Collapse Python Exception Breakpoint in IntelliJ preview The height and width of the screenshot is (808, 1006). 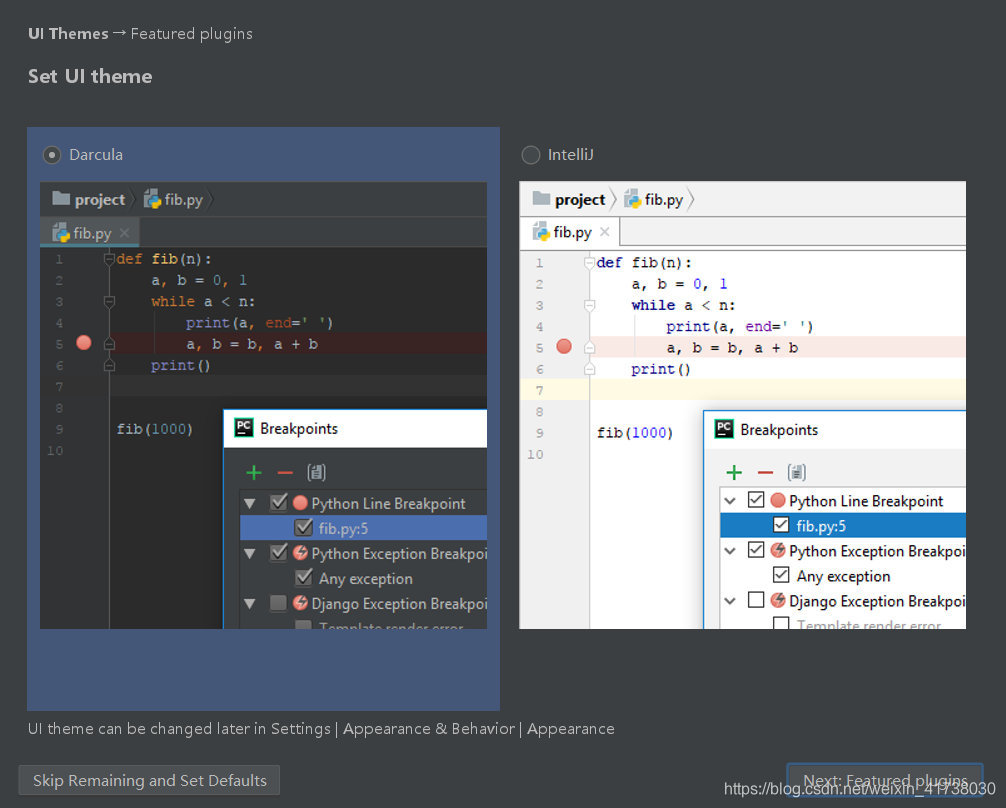tap(730, 551)
